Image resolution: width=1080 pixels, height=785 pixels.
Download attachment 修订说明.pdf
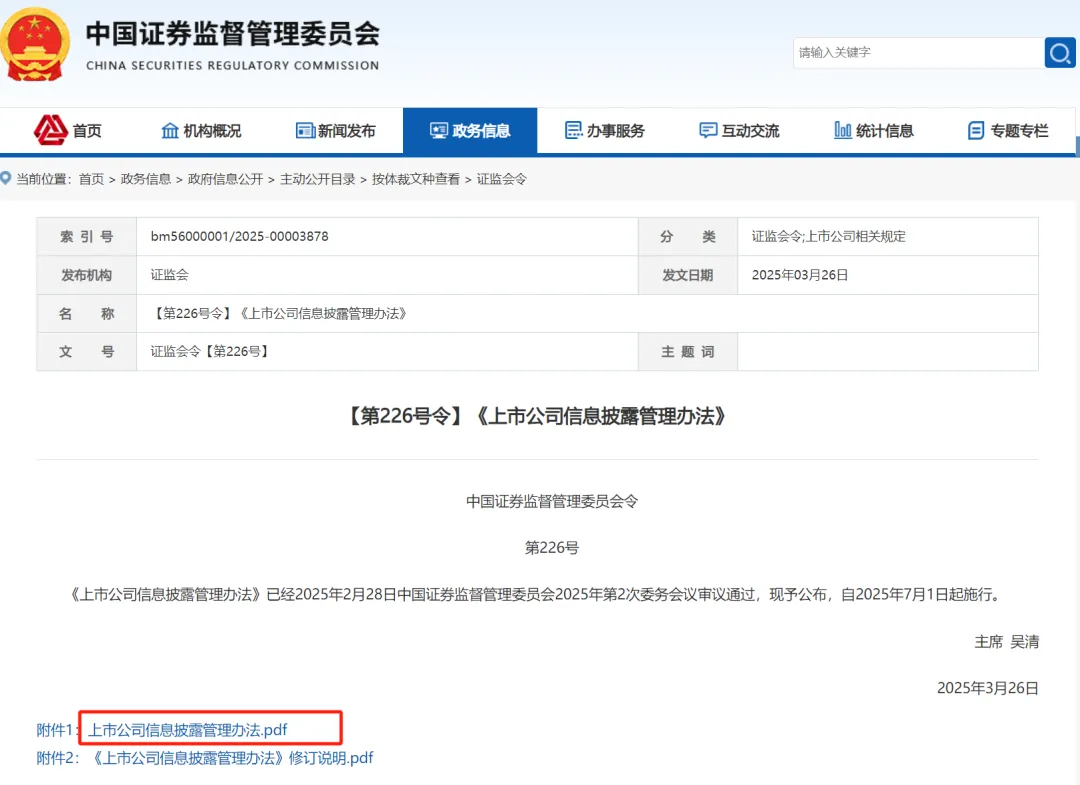point(232,757)
